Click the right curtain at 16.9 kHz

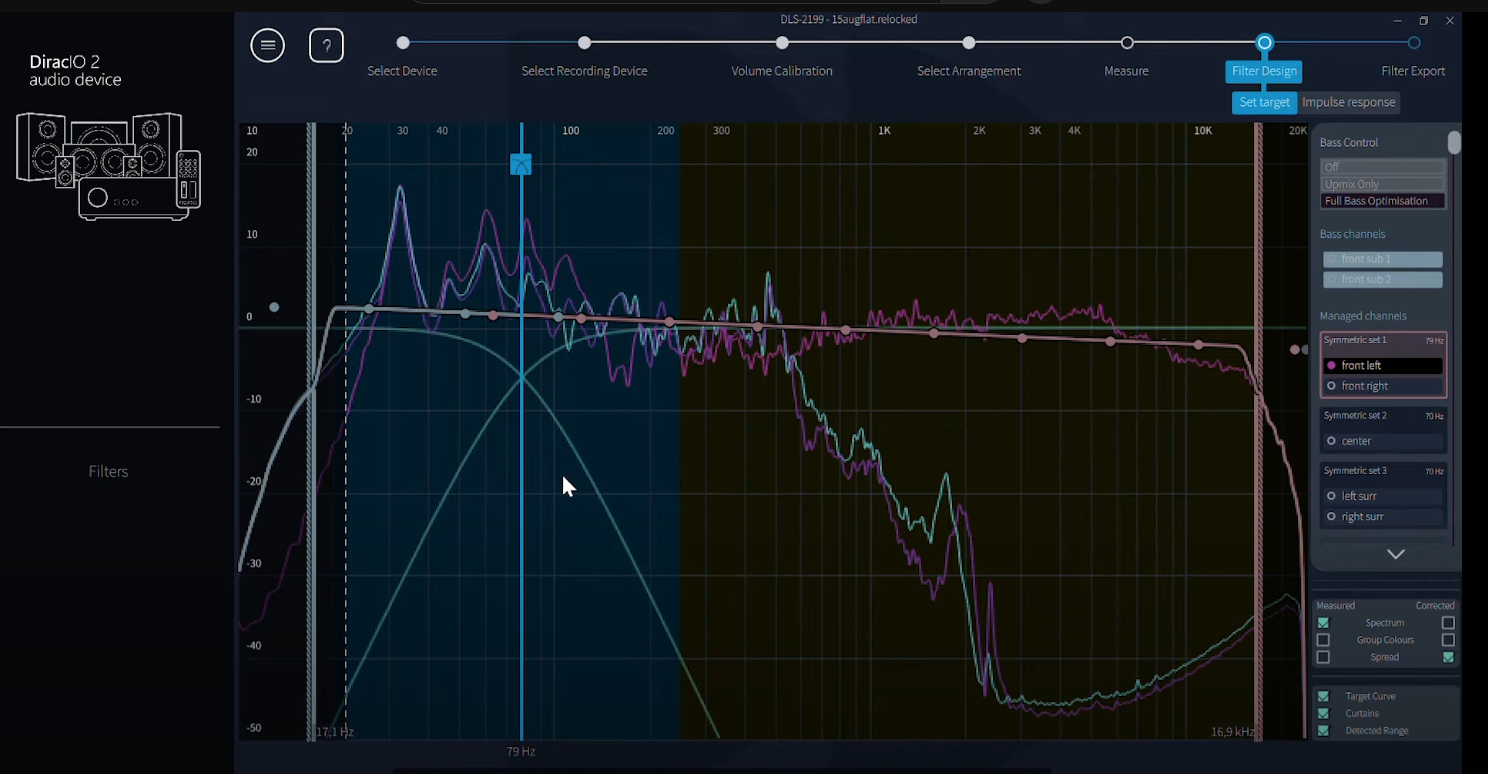(1258, 431)
